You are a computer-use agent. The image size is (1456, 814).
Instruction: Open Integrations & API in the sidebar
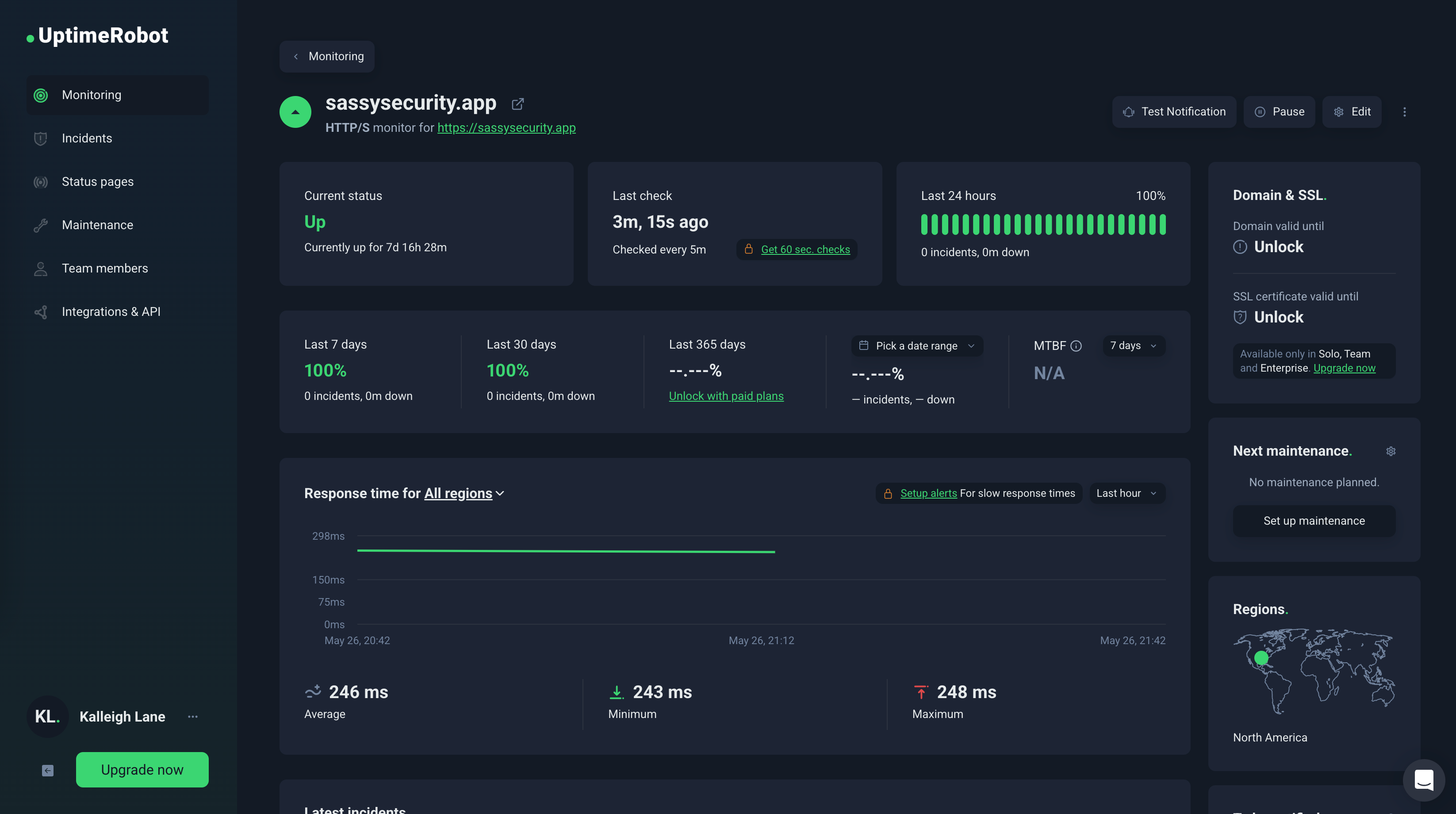(118, 312)
